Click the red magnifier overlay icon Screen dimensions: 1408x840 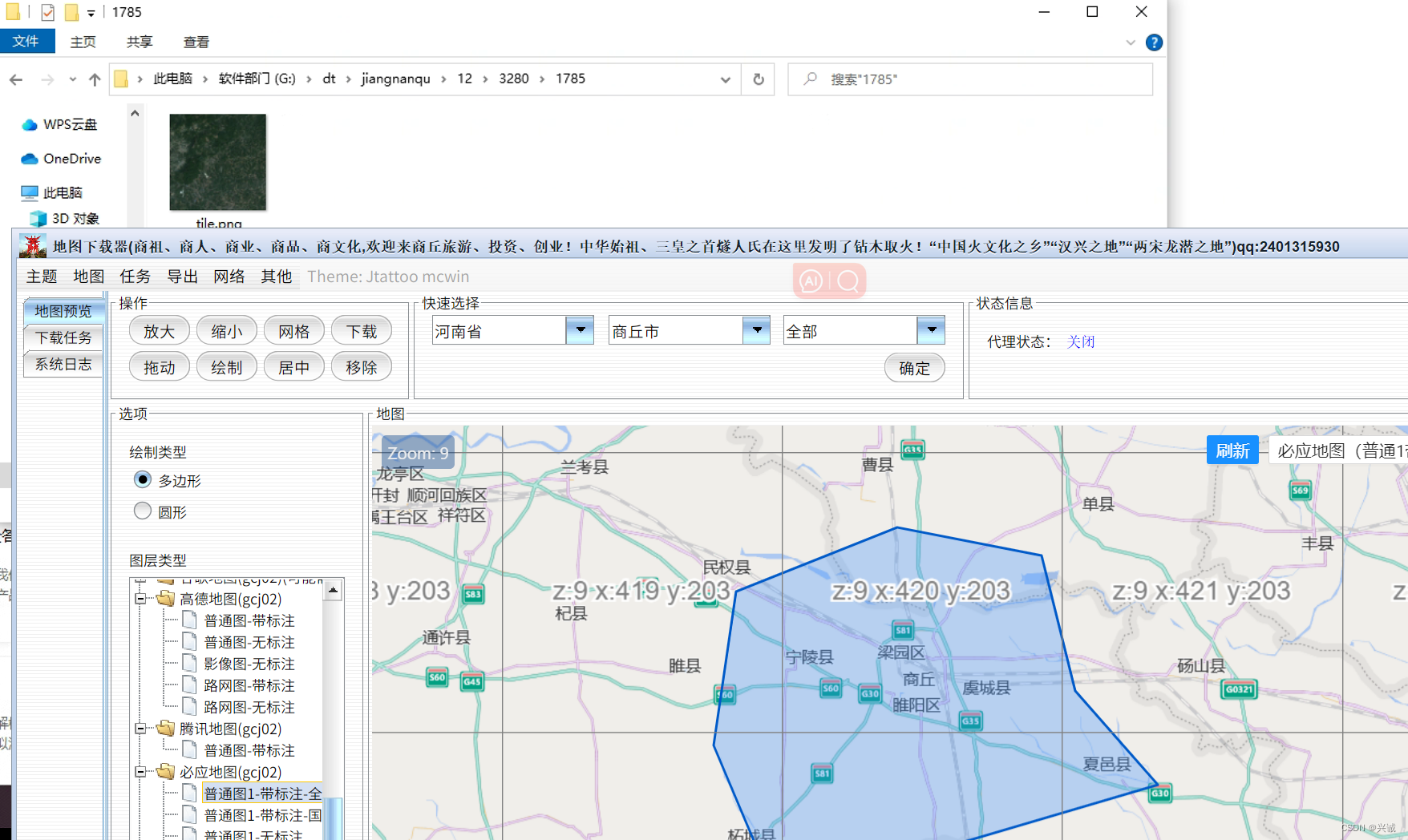click(848, 281)
